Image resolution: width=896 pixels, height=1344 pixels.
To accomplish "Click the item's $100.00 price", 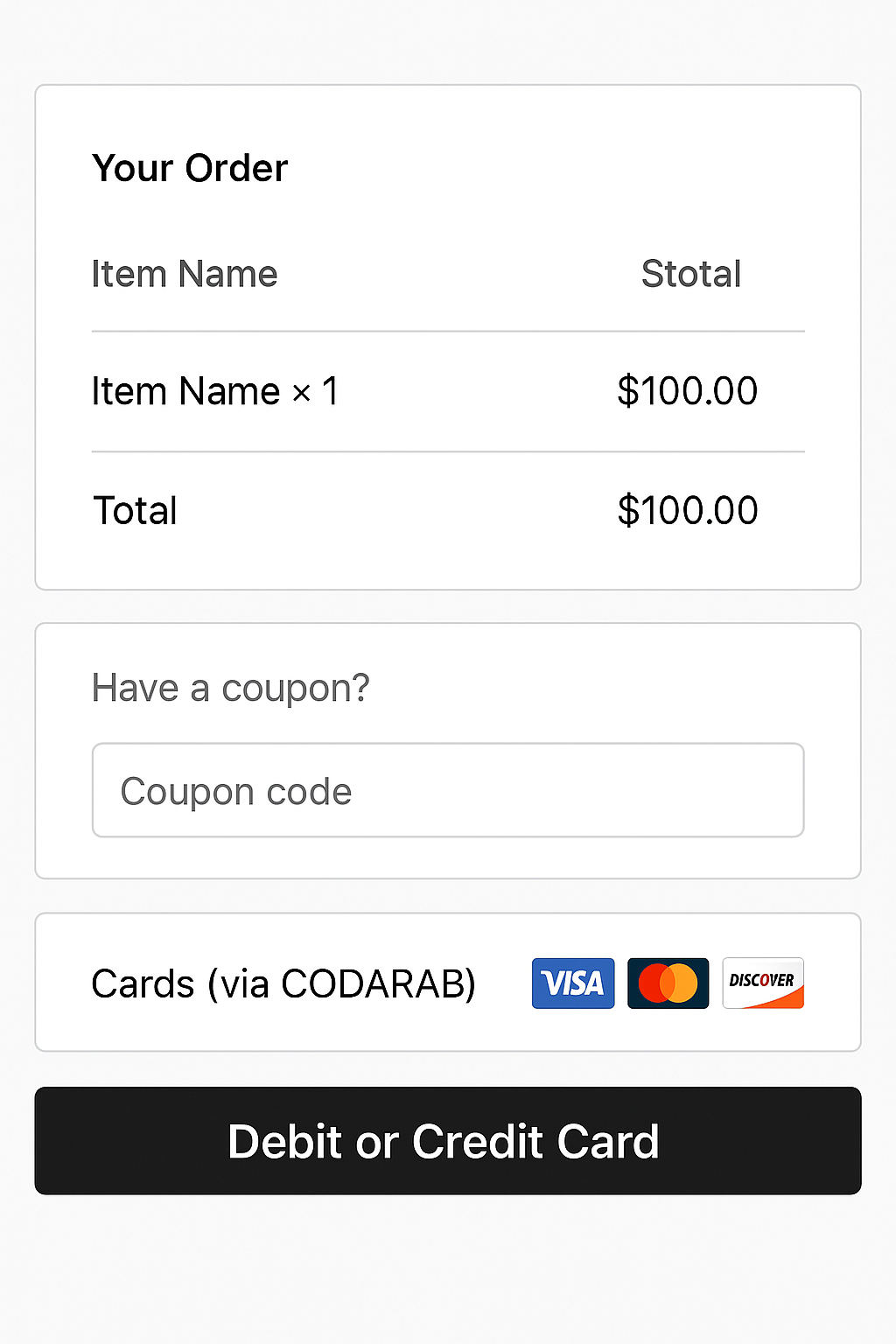I will pyautogui.click(x=688, y=390).
